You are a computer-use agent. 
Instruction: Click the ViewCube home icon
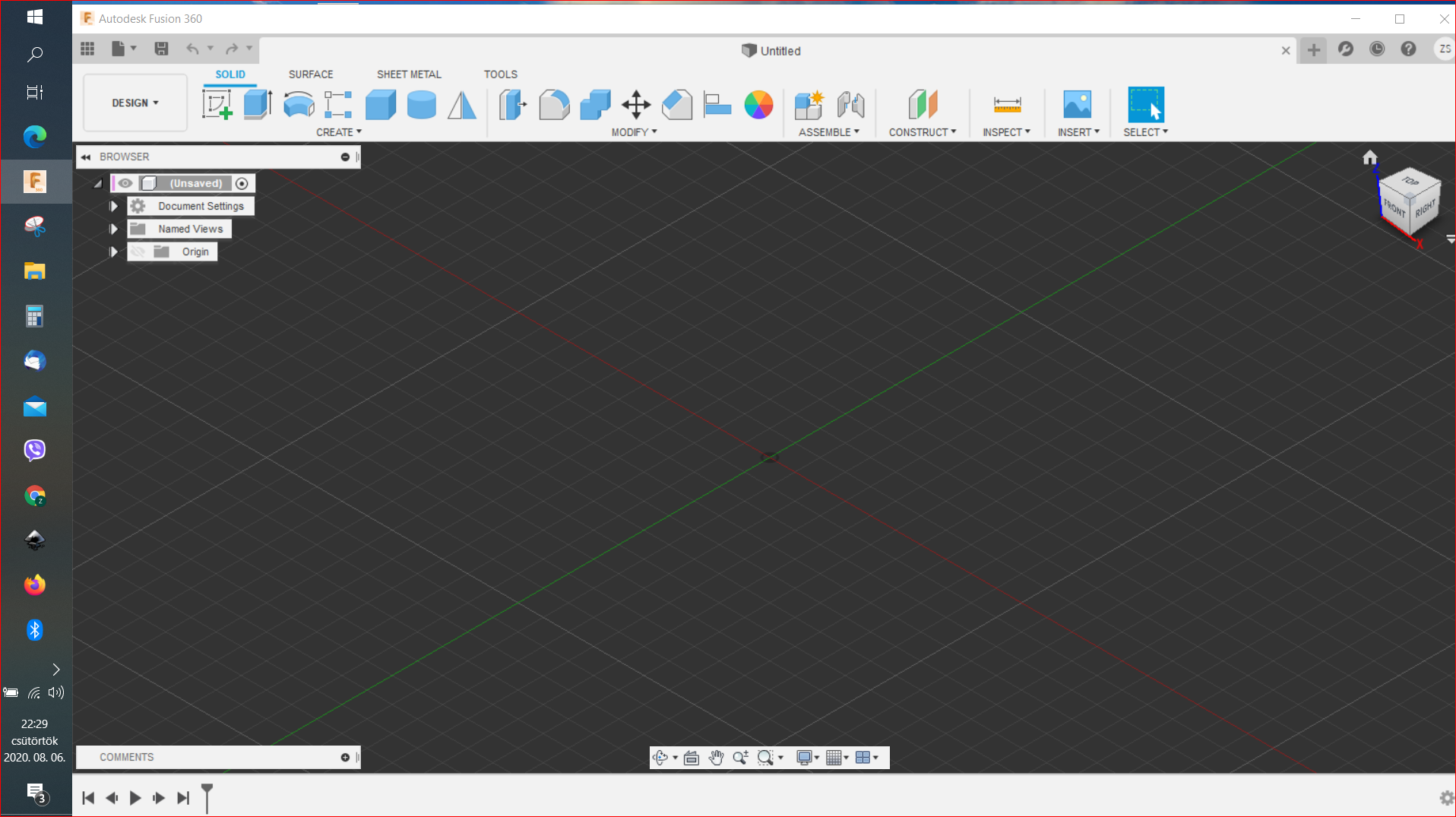[x=1369, y=157]
